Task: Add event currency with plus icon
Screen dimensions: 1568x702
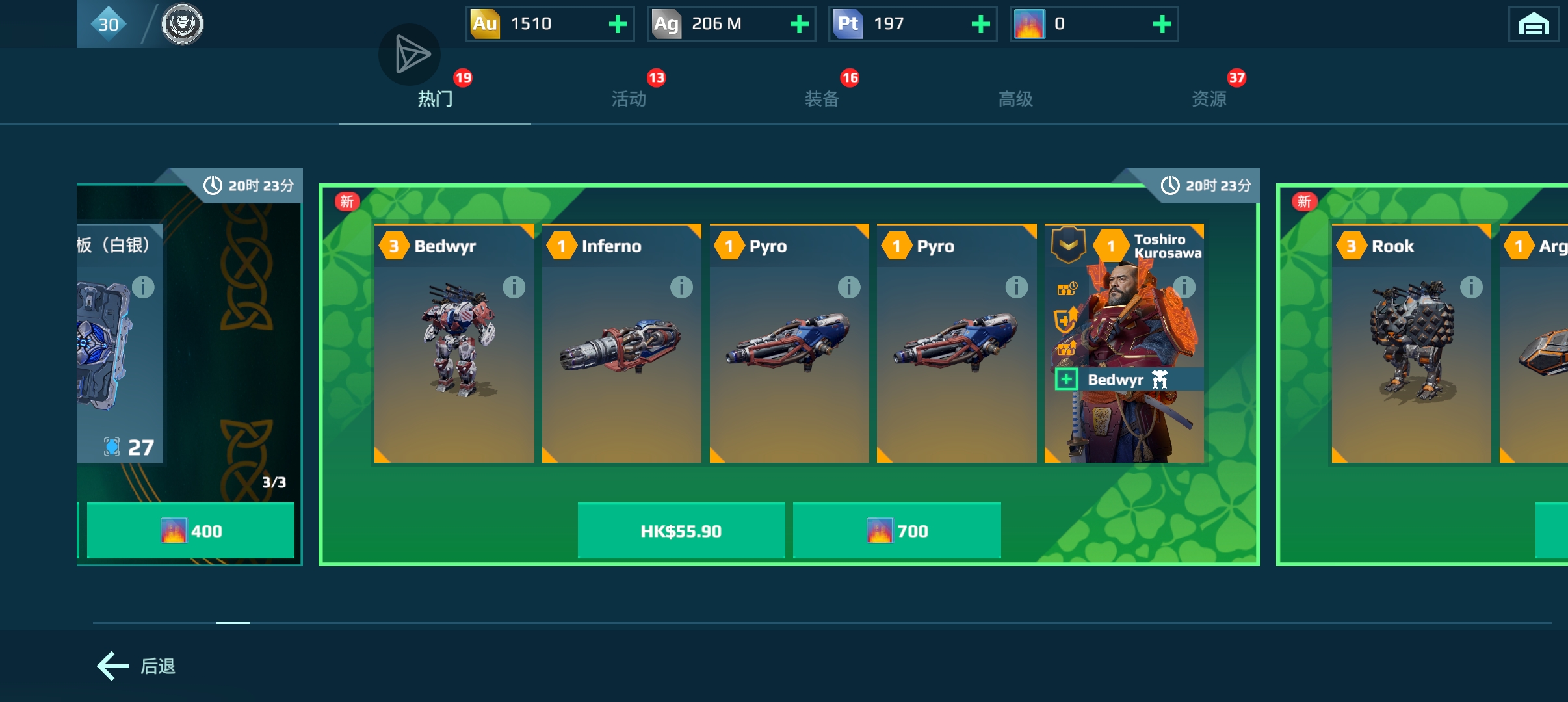Action: click(1162, 25)
